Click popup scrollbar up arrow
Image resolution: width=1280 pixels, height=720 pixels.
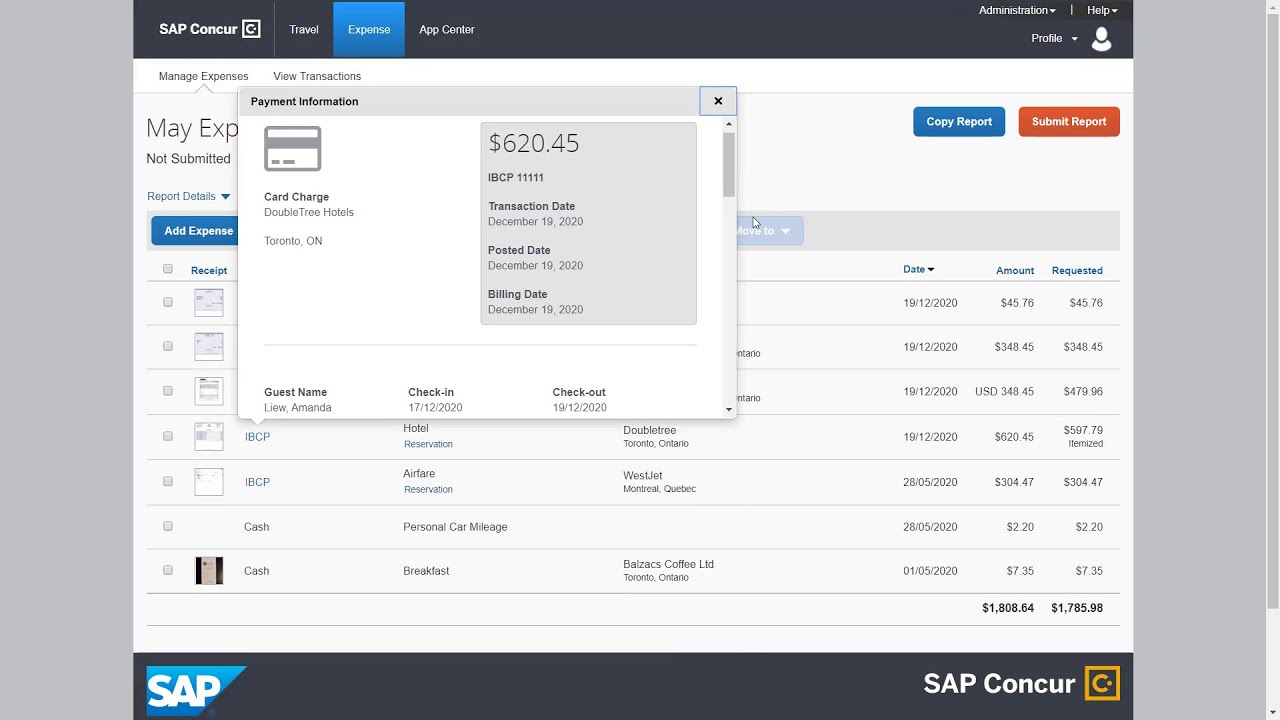coord(728,124)
